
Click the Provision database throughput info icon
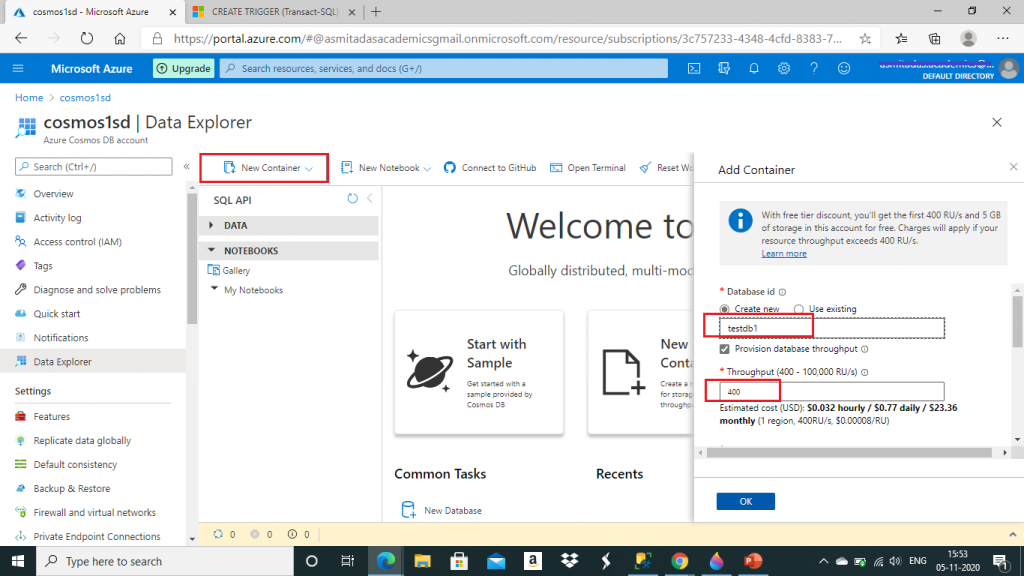(865, 349)
